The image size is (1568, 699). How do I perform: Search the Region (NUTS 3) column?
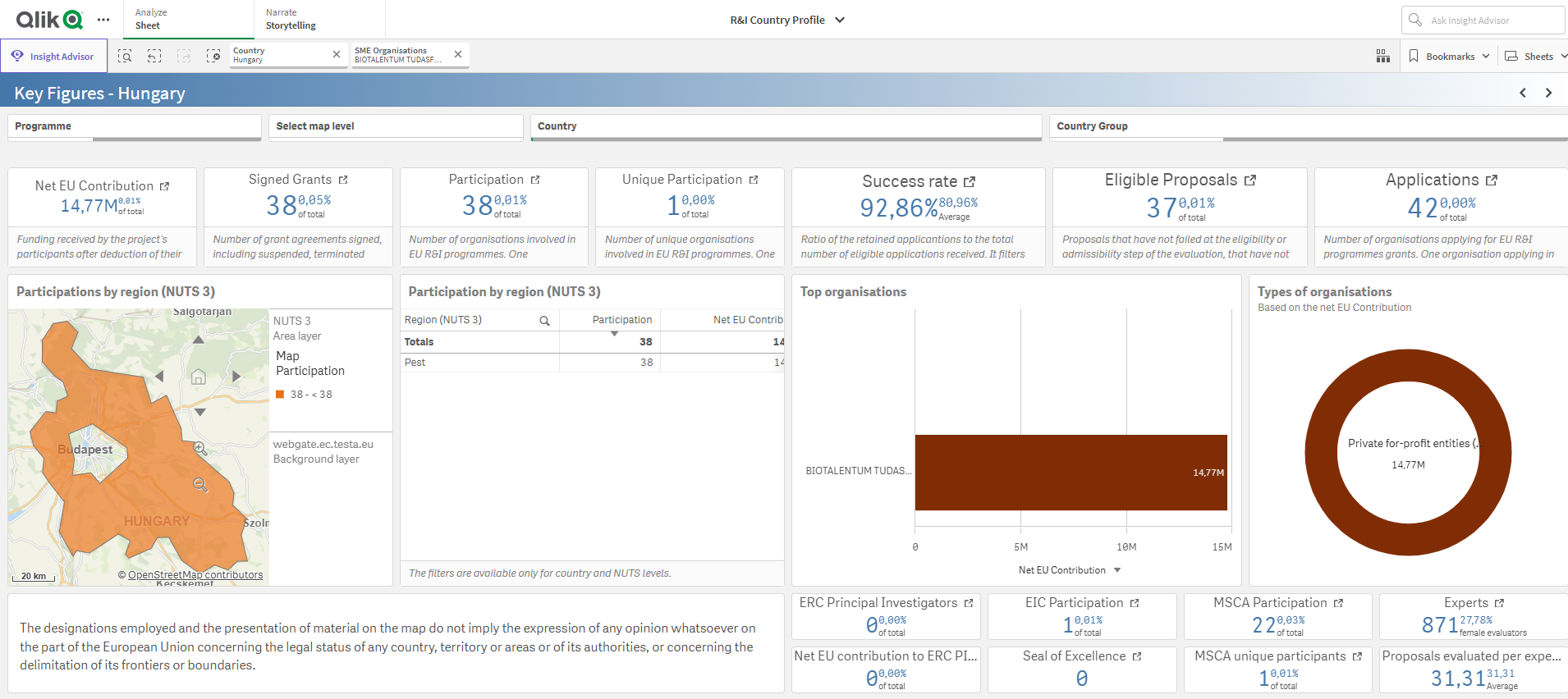pos(544,321)
